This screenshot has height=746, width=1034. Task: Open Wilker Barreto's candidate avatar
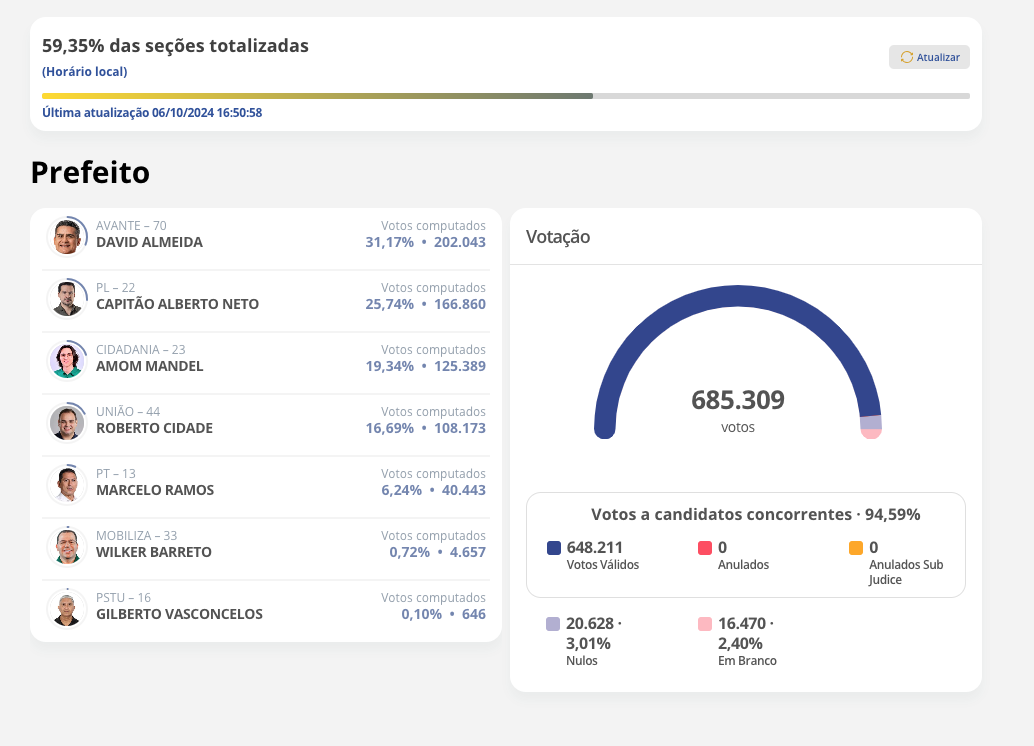click(x=67, y=546)
